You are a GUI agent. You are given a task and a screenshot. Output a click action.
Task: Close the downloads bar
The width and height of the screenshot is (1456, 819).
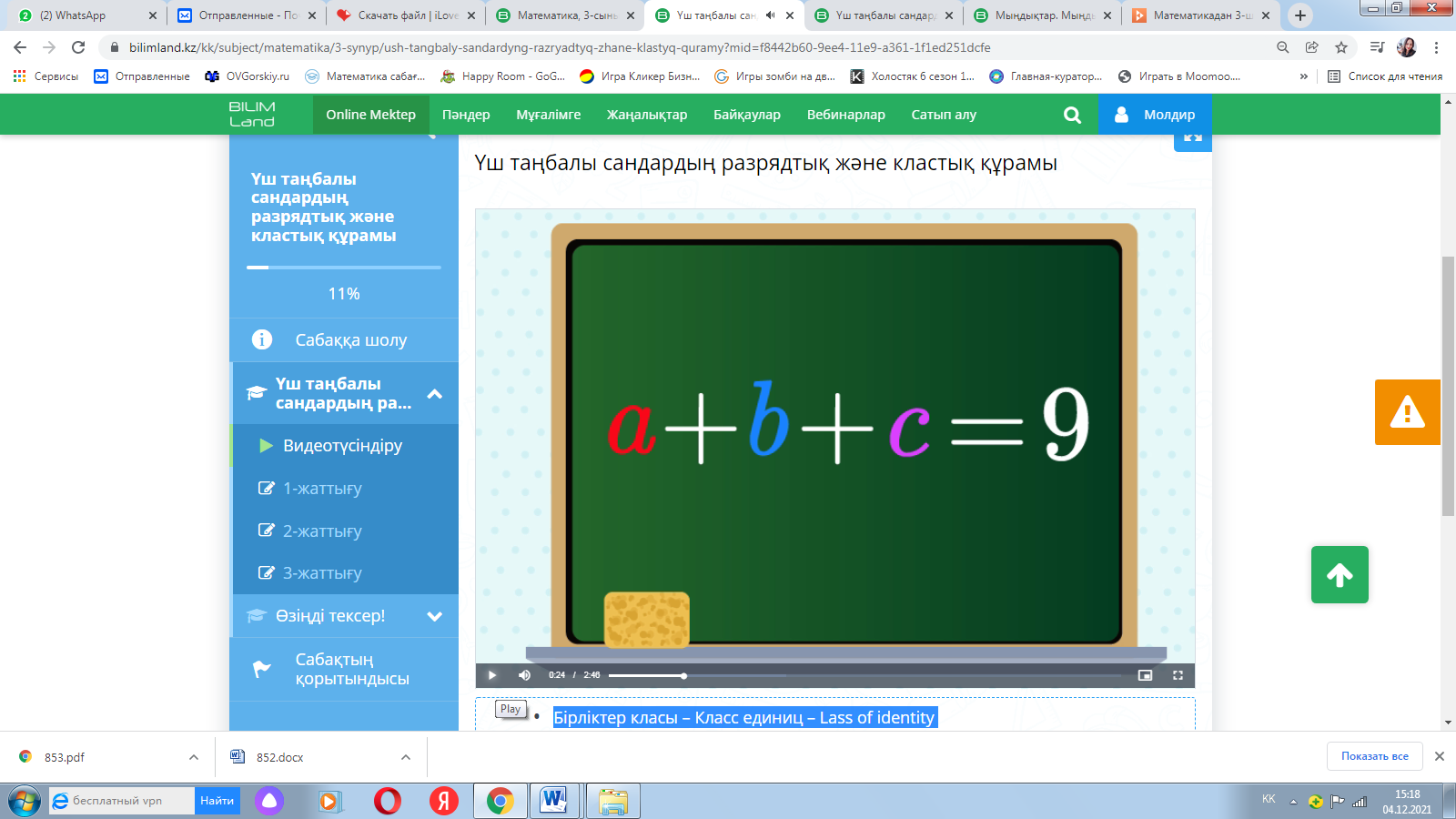pyautogui.click(x=1440, y=756)
